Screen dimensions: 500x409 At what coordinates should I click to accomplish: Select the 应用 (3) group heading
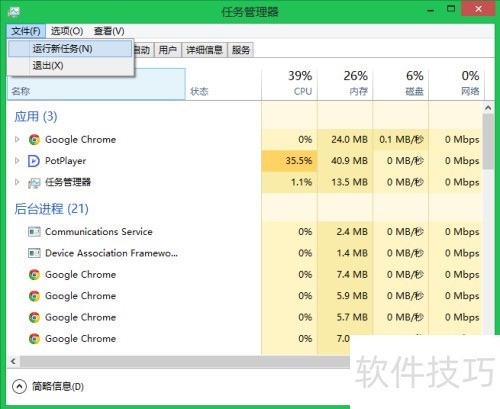pos(36,117)
